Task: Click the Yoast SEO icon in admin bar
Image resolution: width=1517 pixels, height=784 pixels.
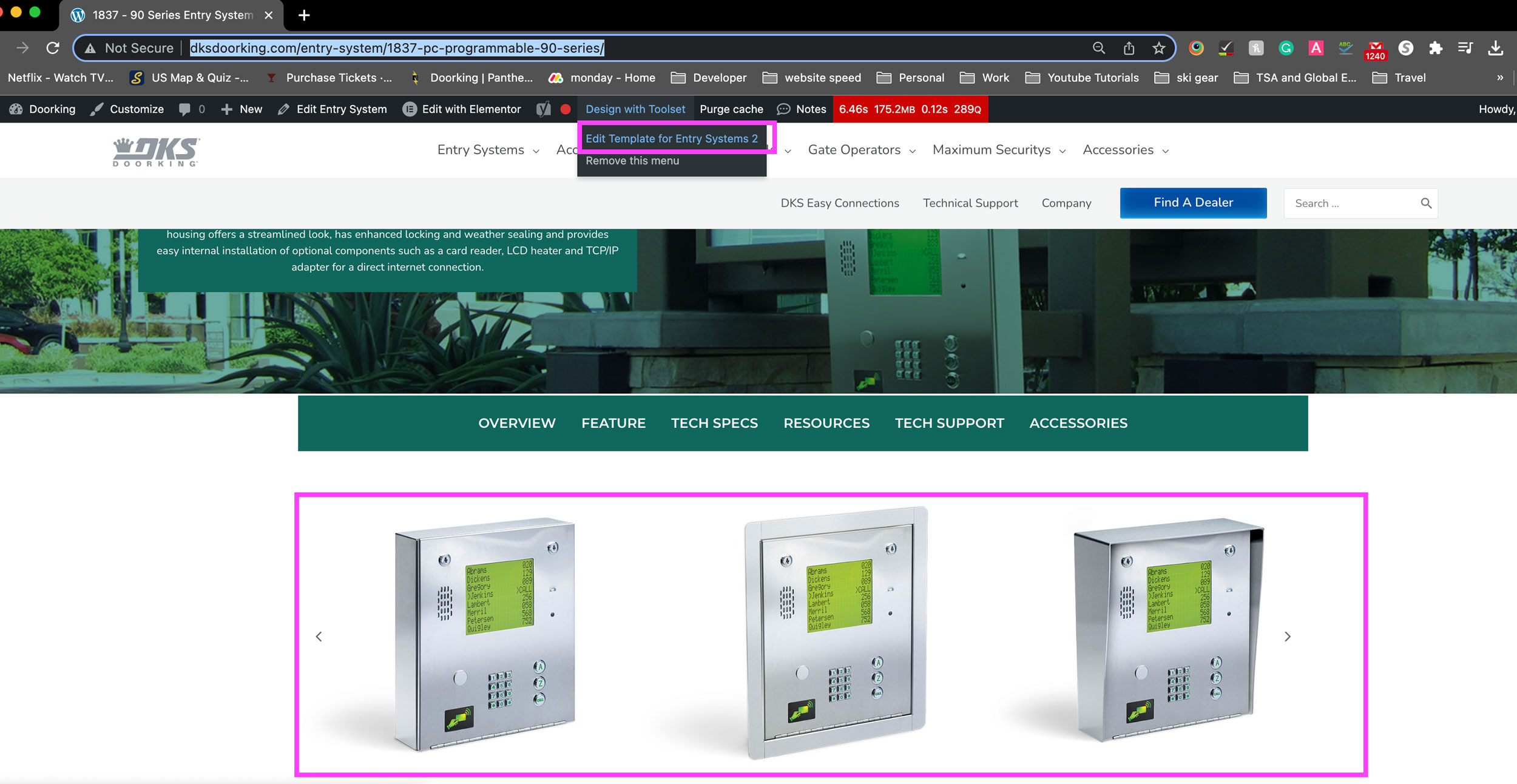Action: pos(544,109)
